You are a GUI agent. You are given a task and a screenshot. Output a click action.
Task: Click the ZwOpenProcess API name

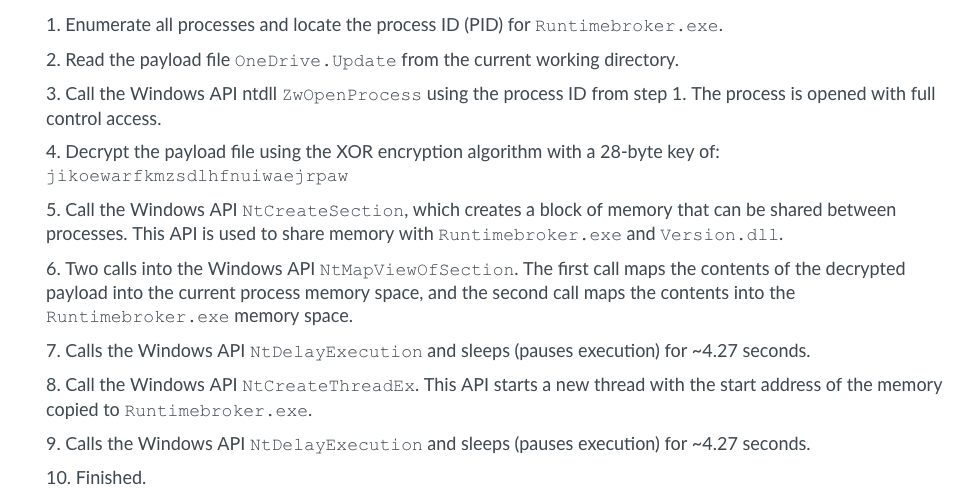[352, 95]
